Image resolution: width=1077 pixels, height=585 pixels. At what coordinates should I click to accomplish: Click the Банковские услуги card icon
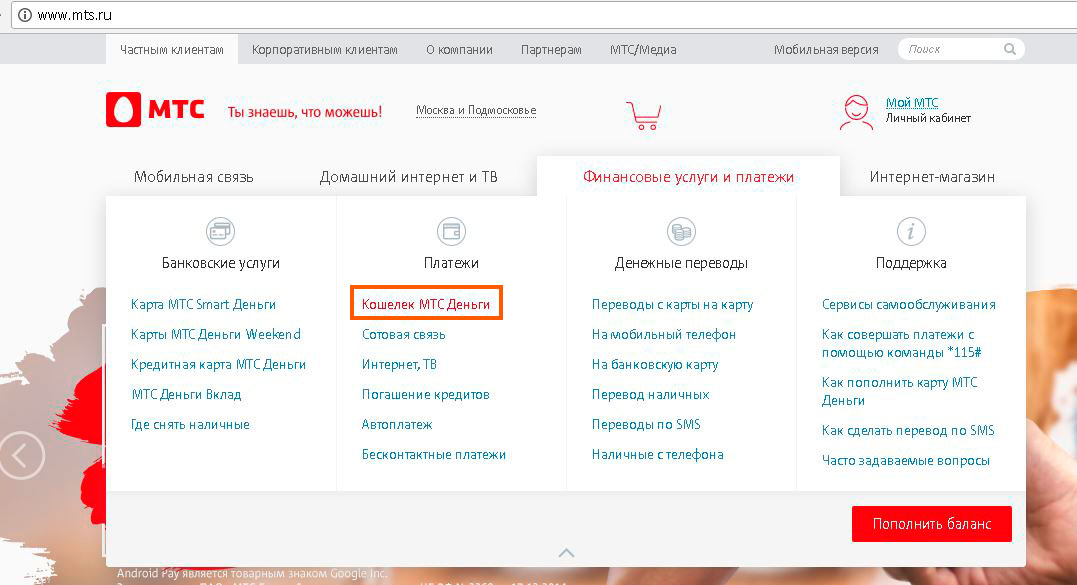pyautogui.click(x=220, y=231)
